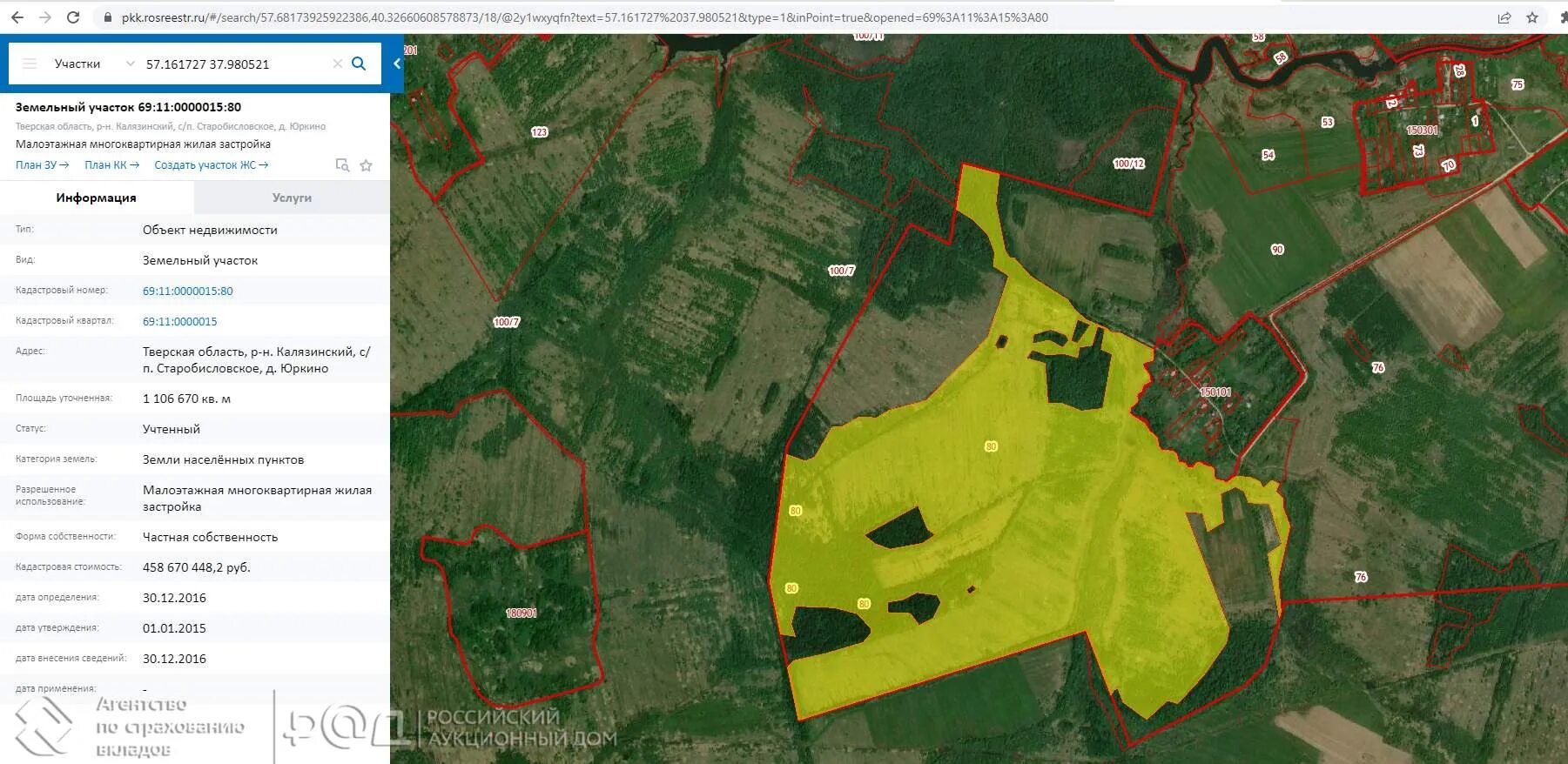Switch to the Информация tab

pos(97,198)
